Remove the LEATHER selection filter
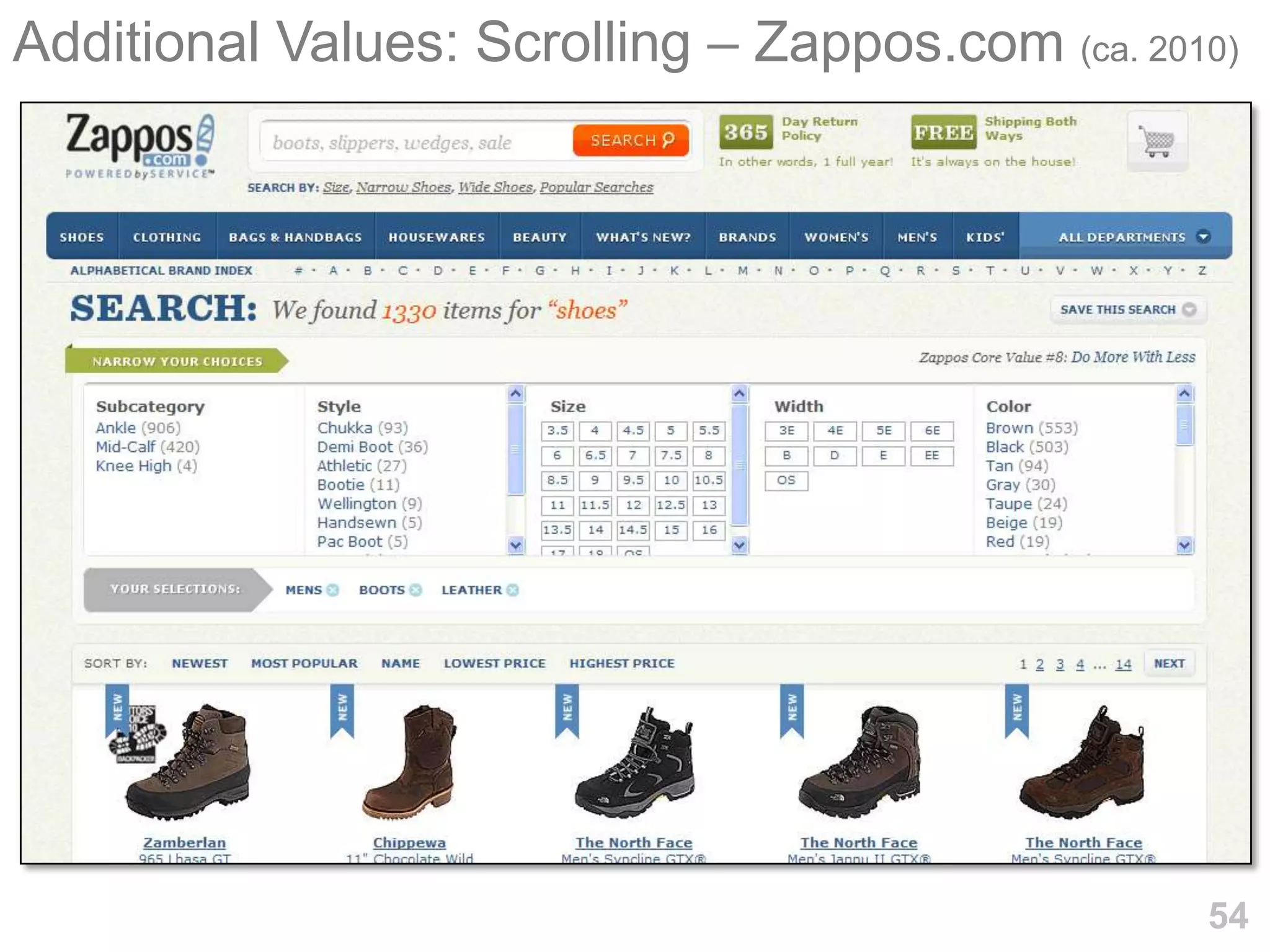Image resolution: width=1270 pixels, height=952 pixels. pos(512,590)
